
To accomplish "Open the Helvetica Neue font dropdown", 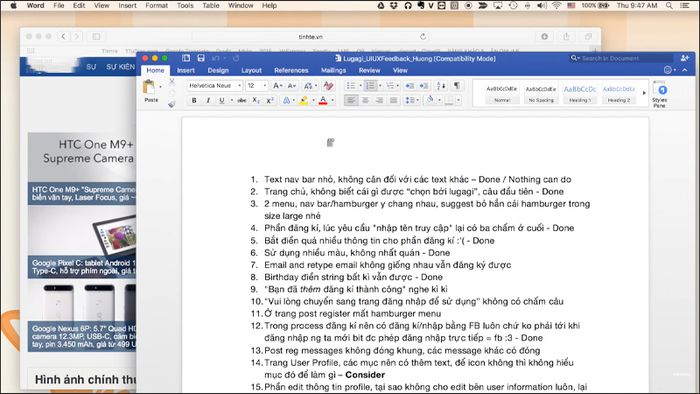I will point(215,86).
